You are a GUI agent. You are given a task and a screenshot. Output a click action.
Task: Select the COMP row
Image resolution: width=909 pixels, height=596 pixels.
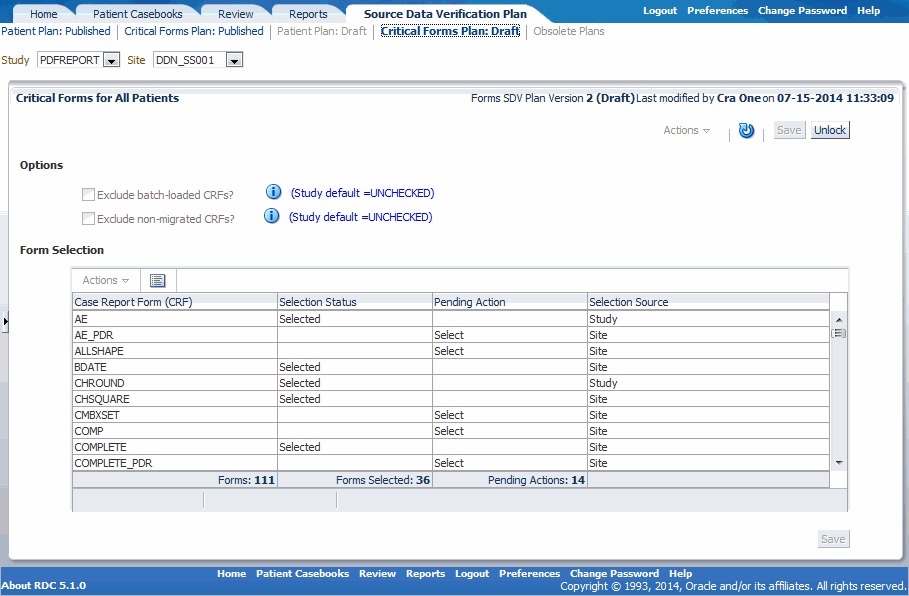click(x=450, y=431)
